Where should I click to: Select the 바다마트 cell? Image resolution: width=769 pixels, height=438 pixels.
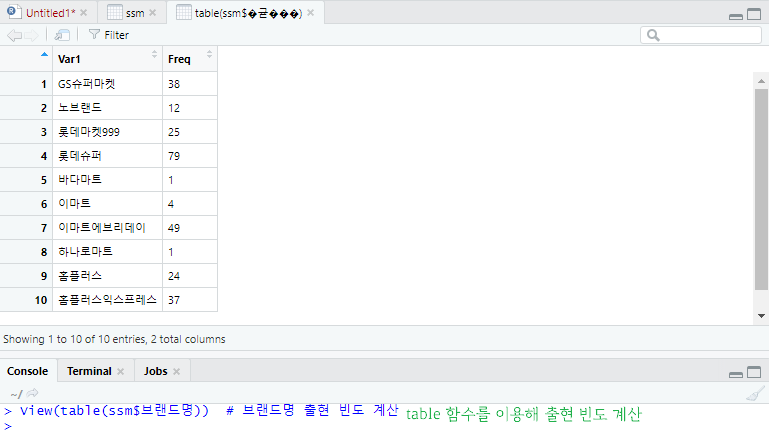point(107,180)
